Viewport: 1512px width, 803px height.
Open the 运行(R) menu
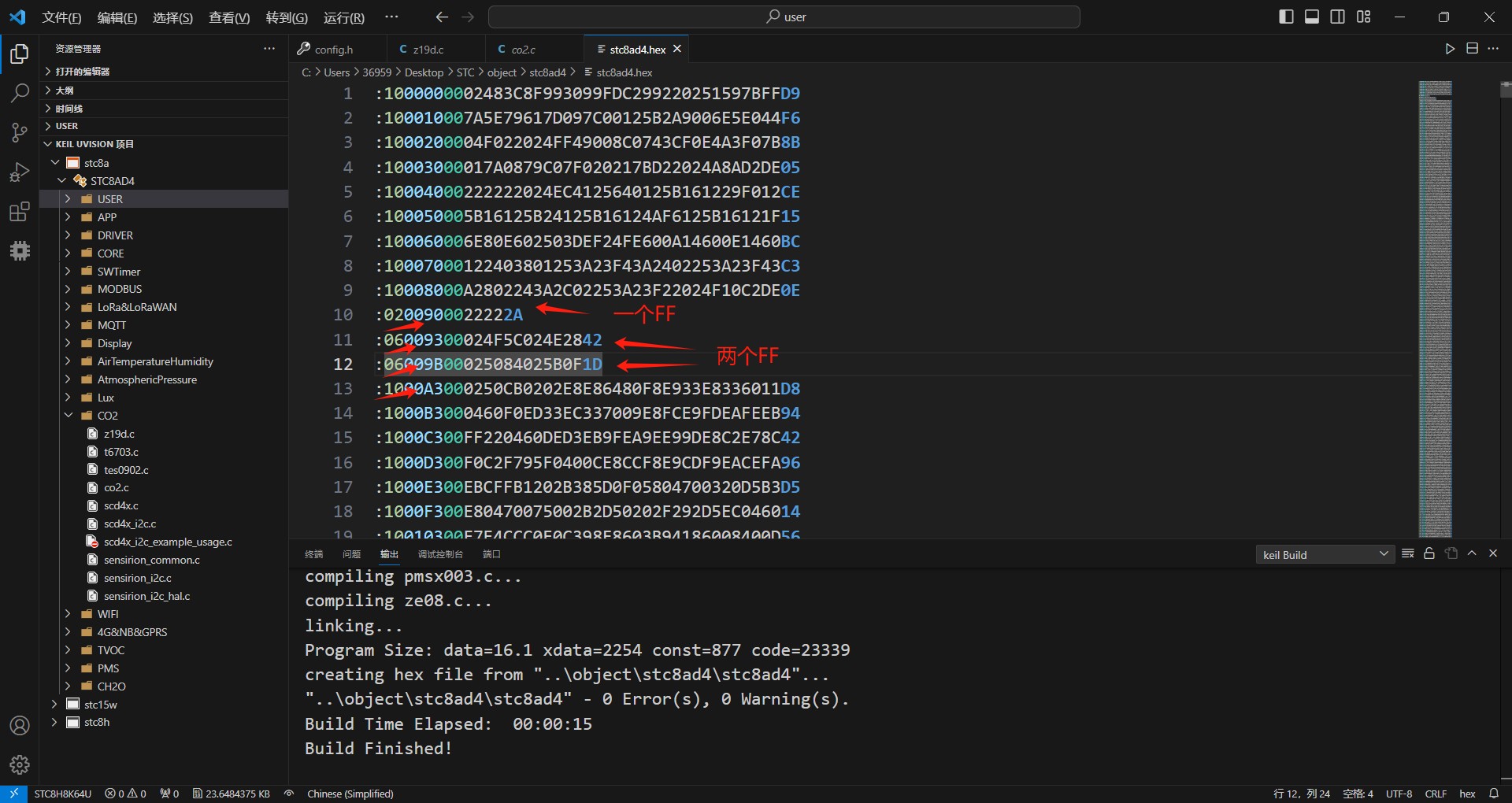[x=344, y=17]
